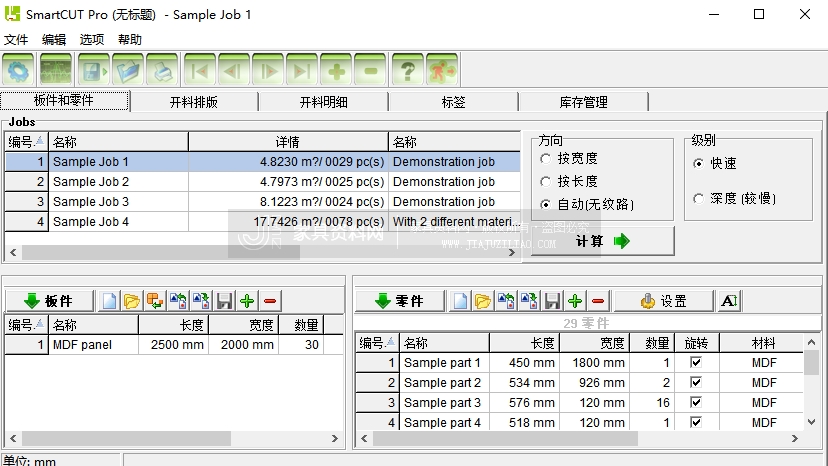Viewport: 828px width, 466px height.
Task: Add a part with green plus icon
Action: point(575,301)
